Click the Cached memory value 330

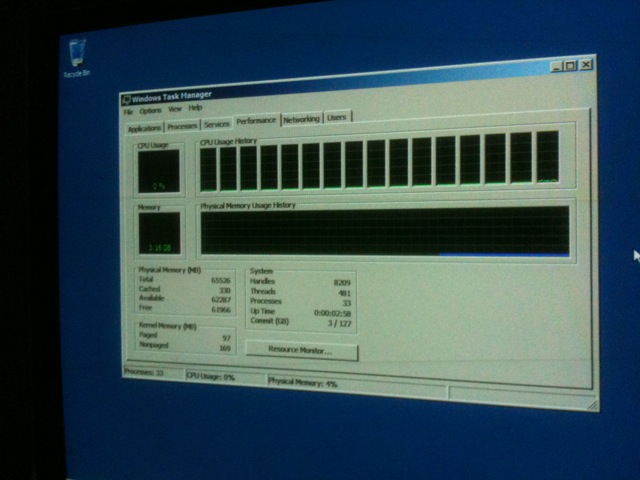(225, 290)
